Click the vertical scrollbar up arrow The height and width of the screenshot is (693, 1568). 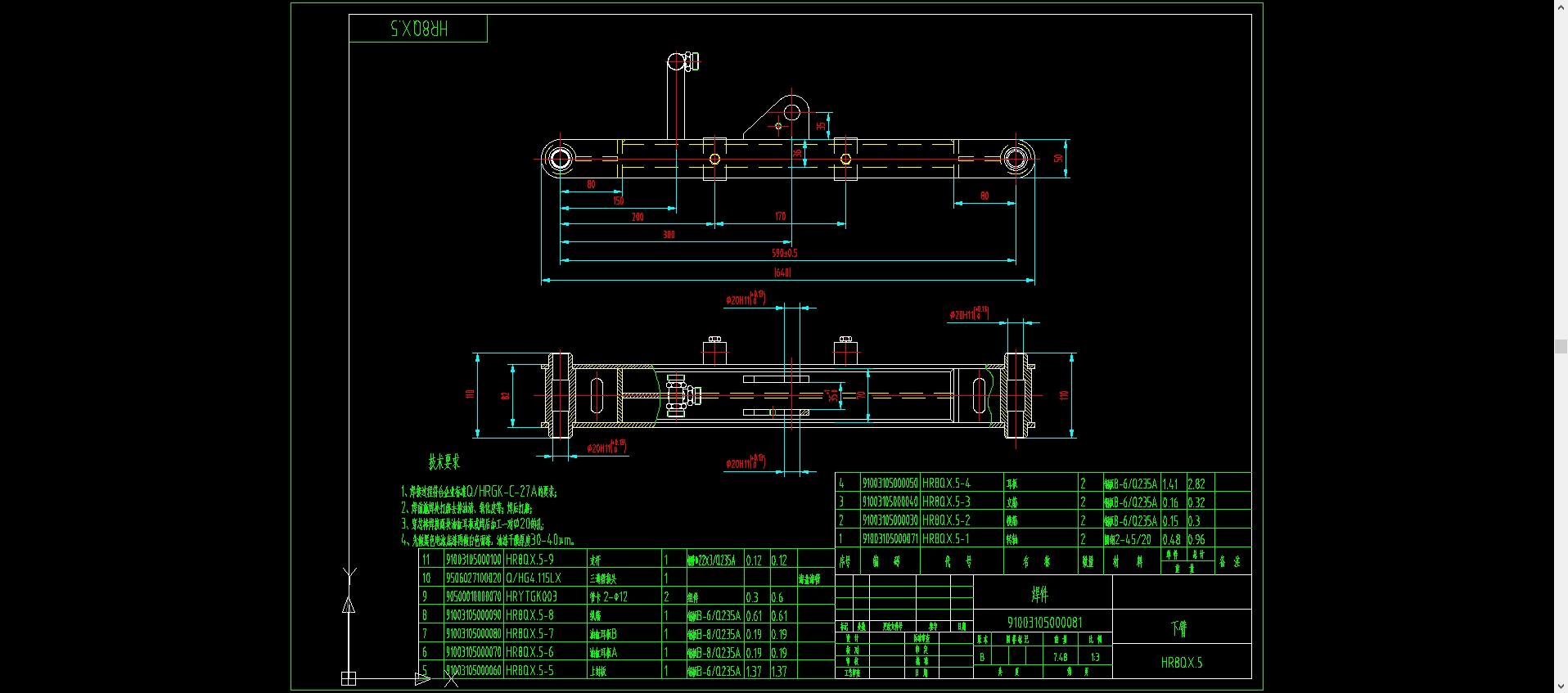click(x=1561, y=6)
